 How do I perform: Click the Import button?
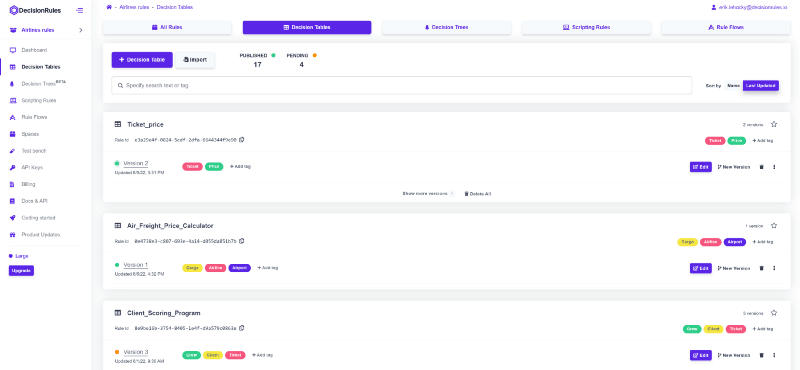coord(195,60)
